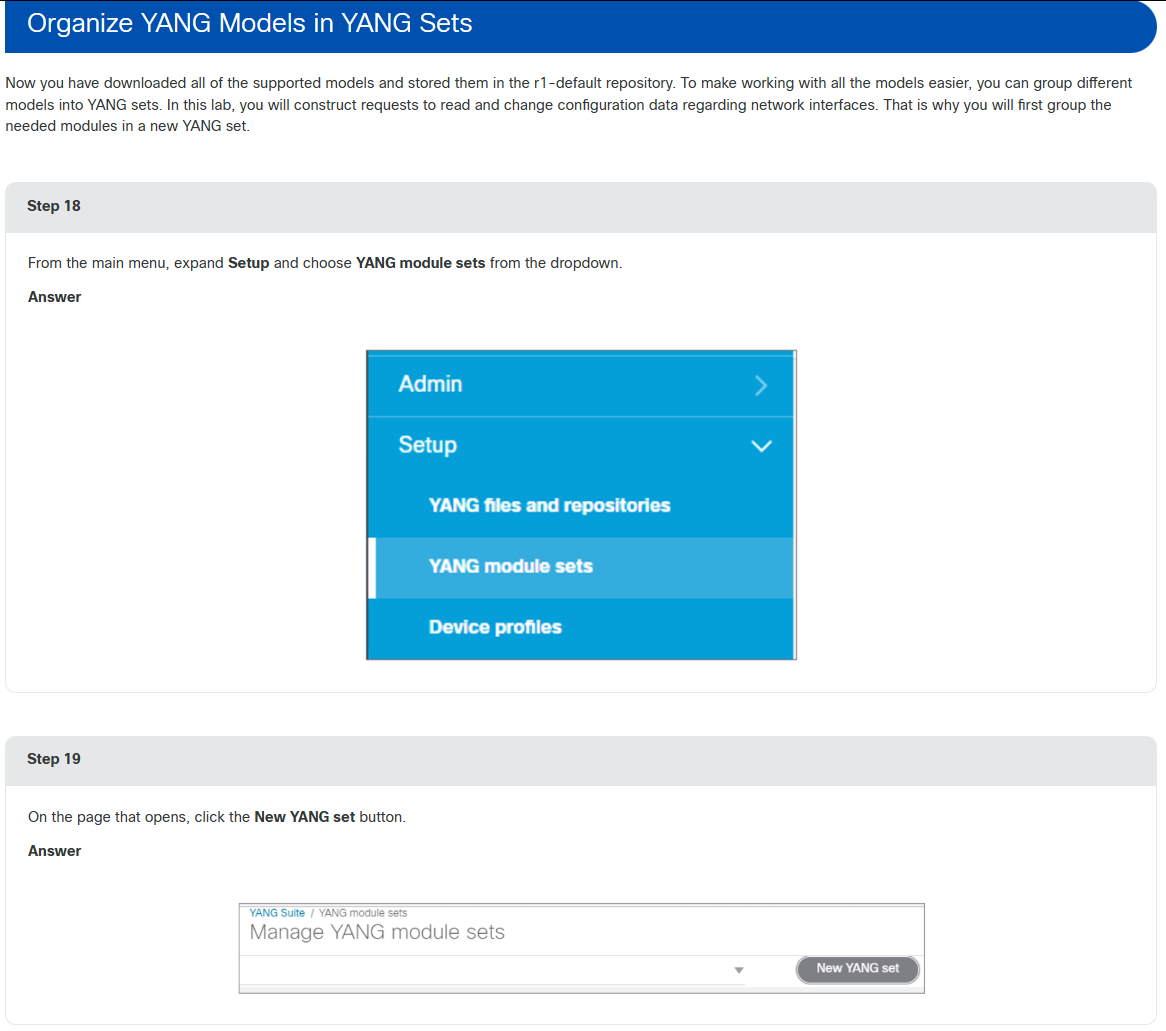Choose YANG module sets entry
1166x1031 pixels.
[x=581, y=567]
